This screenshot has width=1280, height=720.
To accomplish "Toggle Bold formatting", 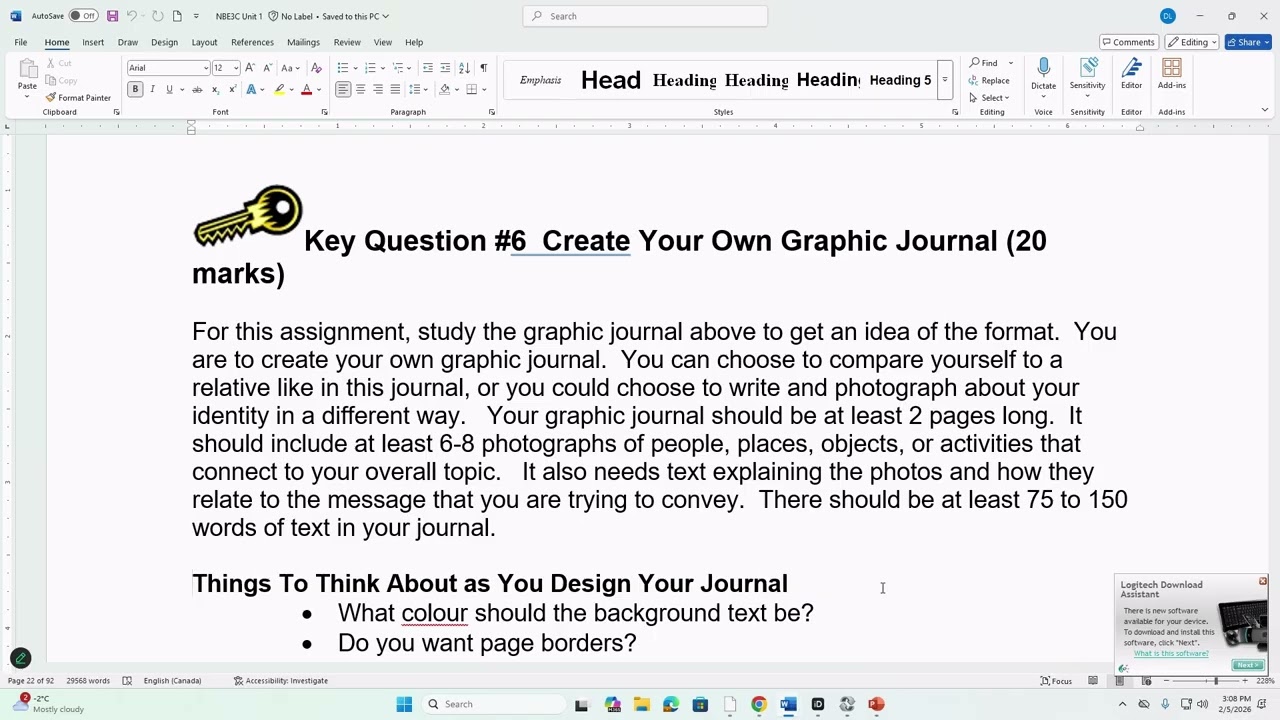I will click(135, 90).
